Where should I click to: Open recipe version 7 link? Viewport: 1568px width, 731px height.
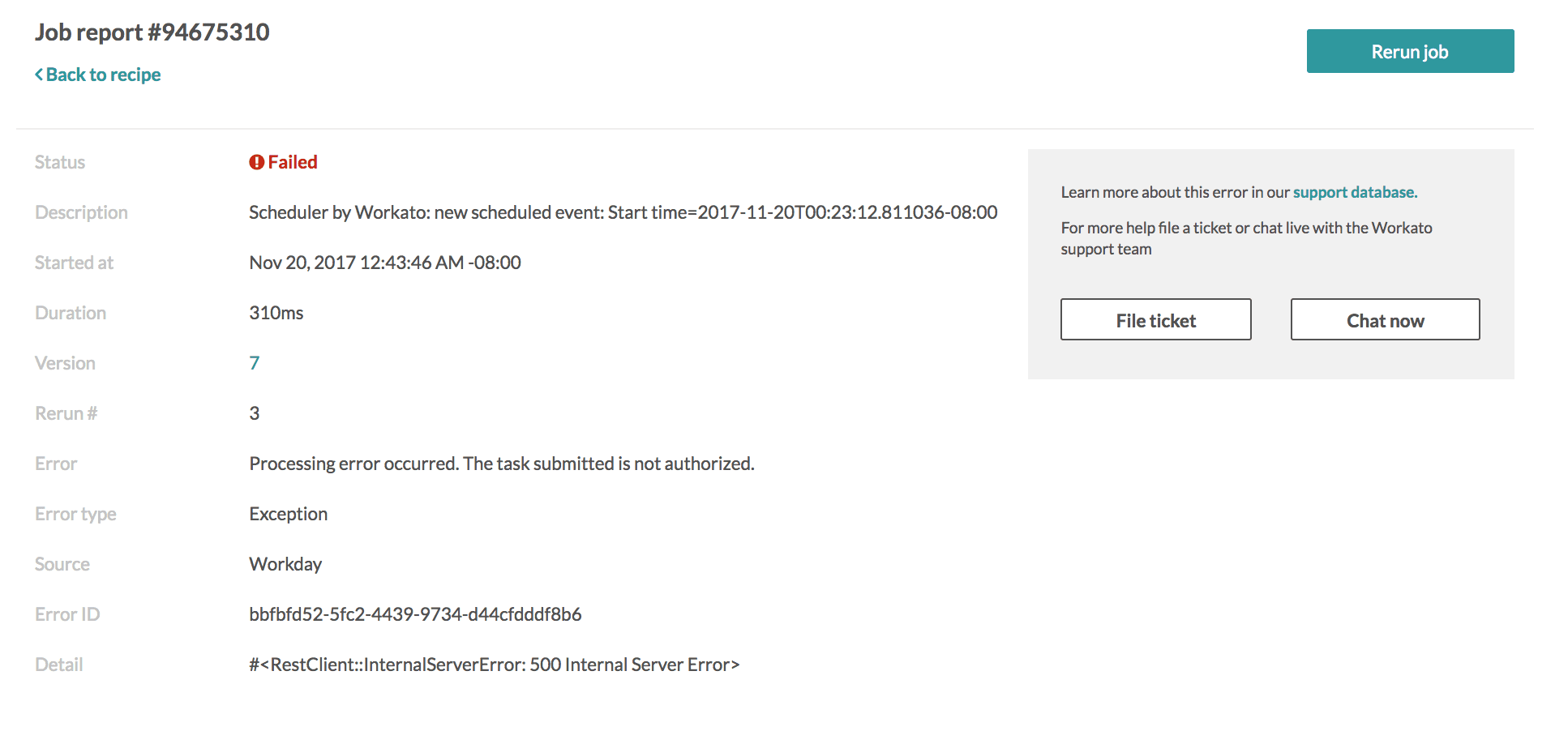pos(255,363)
